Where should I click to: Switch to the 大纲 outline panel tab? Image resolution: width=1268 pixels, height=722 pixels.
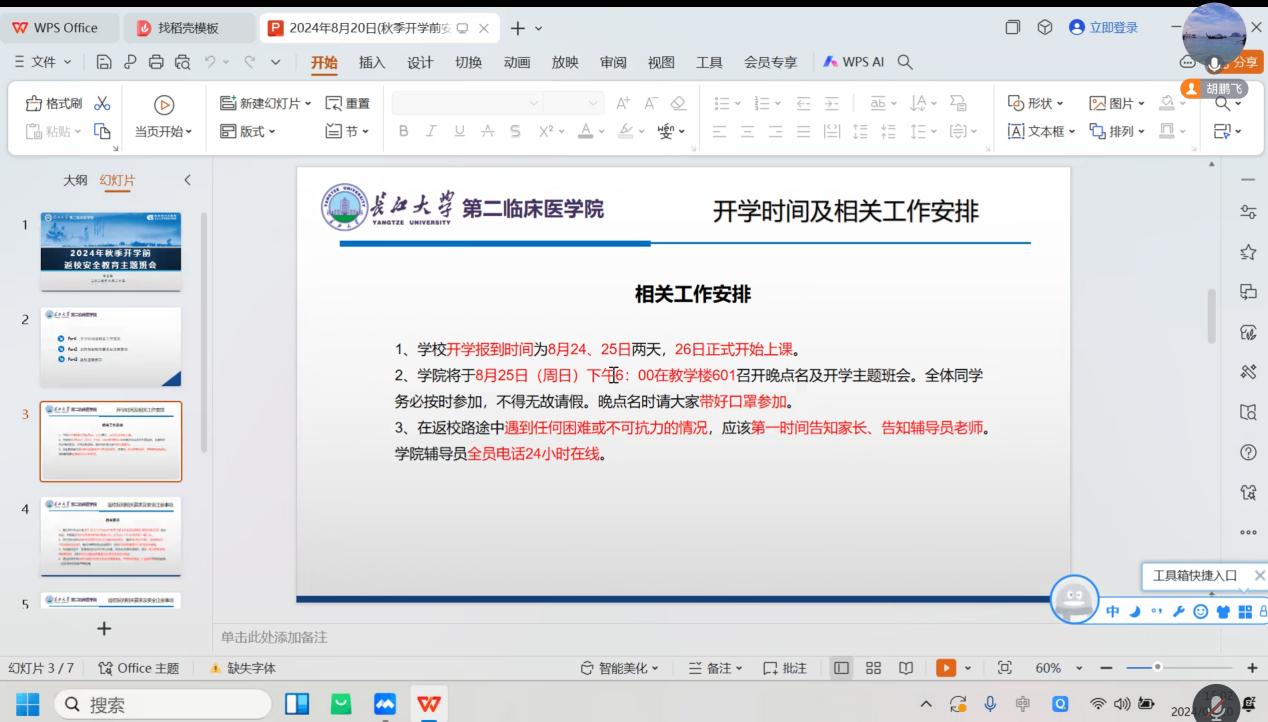tap(75, 180)
